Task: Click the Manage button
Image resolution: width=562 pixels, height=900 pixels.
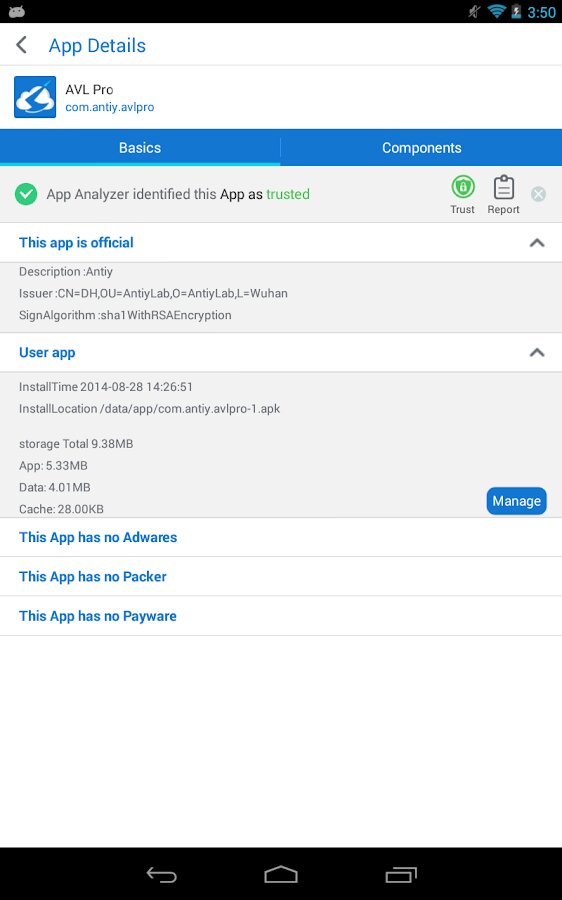Action: point(517,501)
